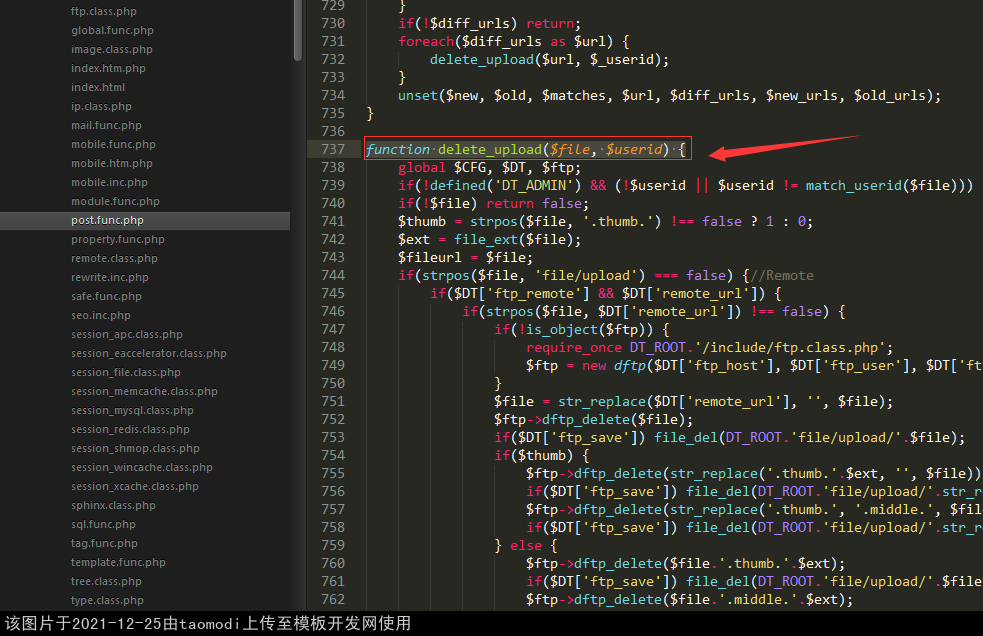This screenshot has width=983, height=636.
Task: Open ftp.class.php in the sidebar
Action: point(104,11)
